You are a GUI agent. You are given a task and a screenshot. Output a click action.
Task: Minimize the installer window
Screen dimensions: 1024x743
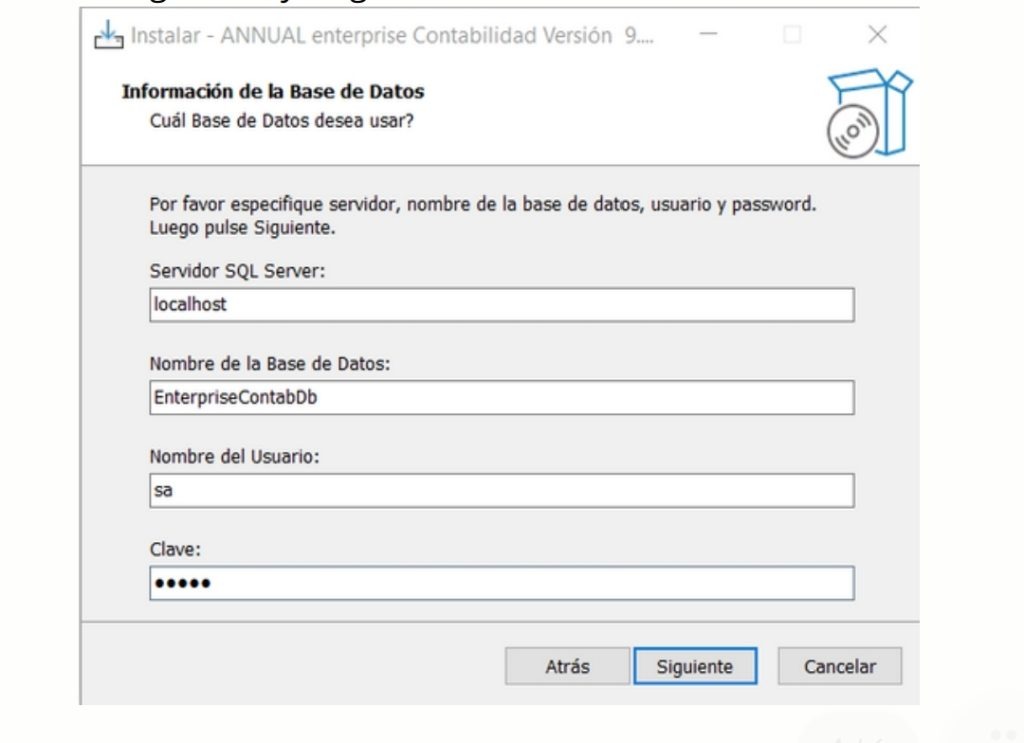[x=708, y=36]
